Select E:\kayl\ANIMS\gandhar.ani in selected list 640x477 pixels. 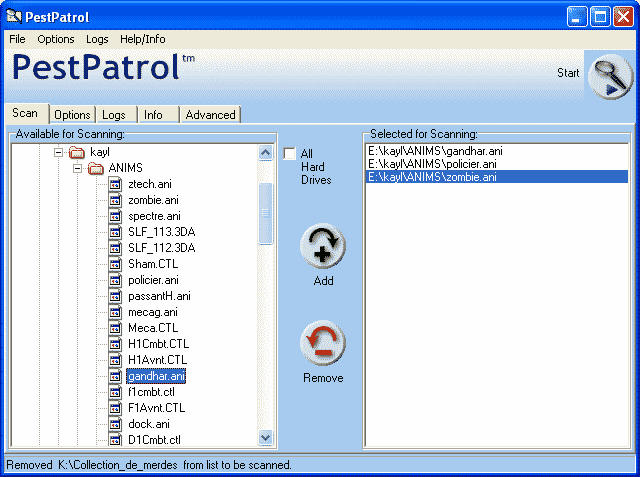[497, 151]
